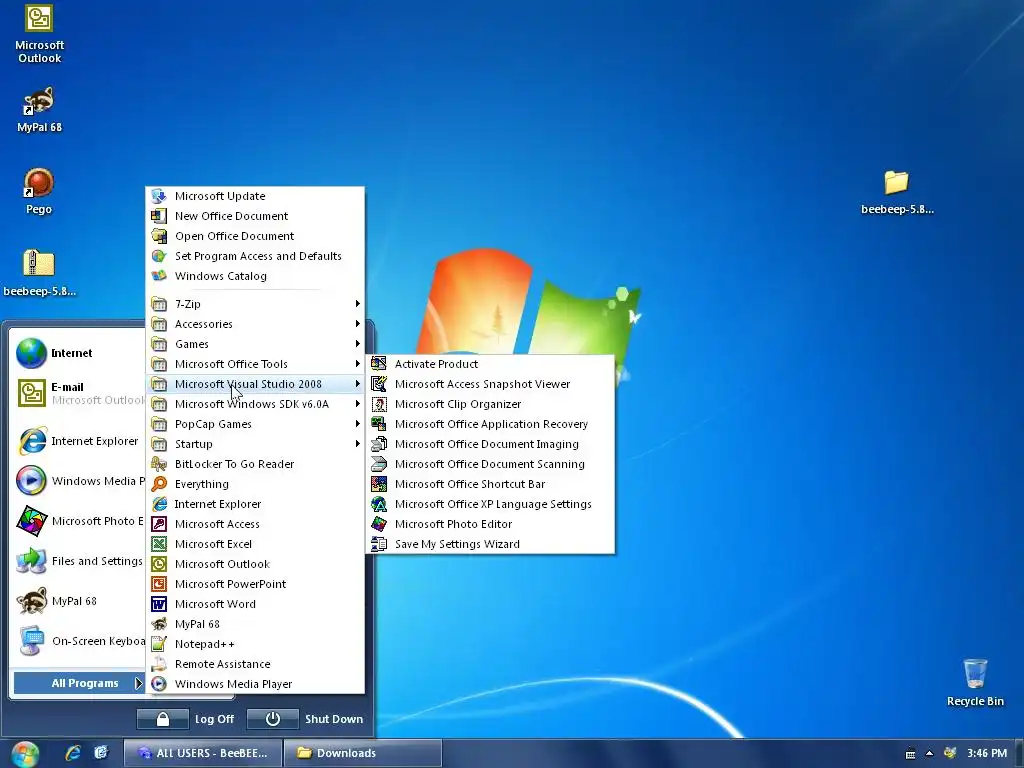Open the Microsoft Outlook desktop icon
The height and width of the screenshot is (768, 1024).
[x=39, y=34]
